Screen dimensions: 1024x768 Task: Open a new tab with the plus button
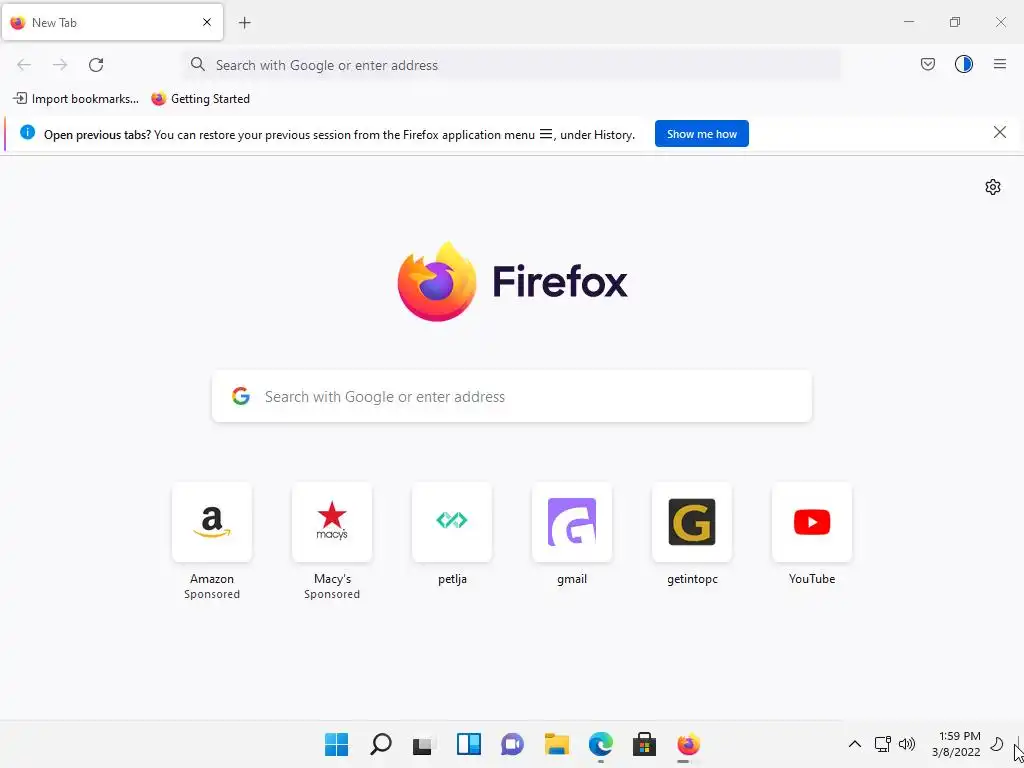click(x=244, y=23)
